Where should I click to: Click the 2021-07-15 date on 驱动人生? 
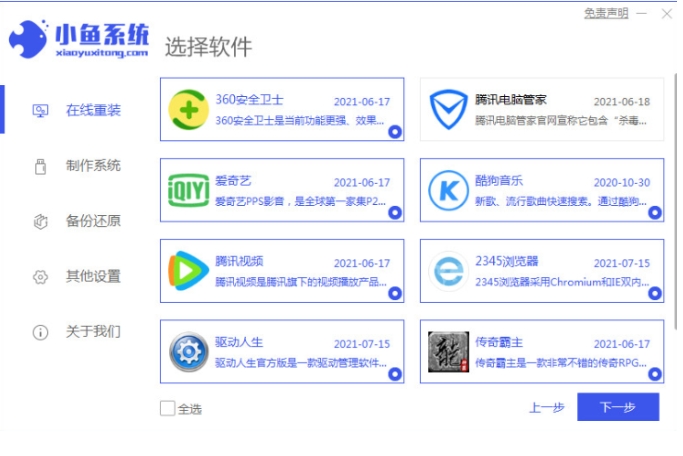(362, 344)
